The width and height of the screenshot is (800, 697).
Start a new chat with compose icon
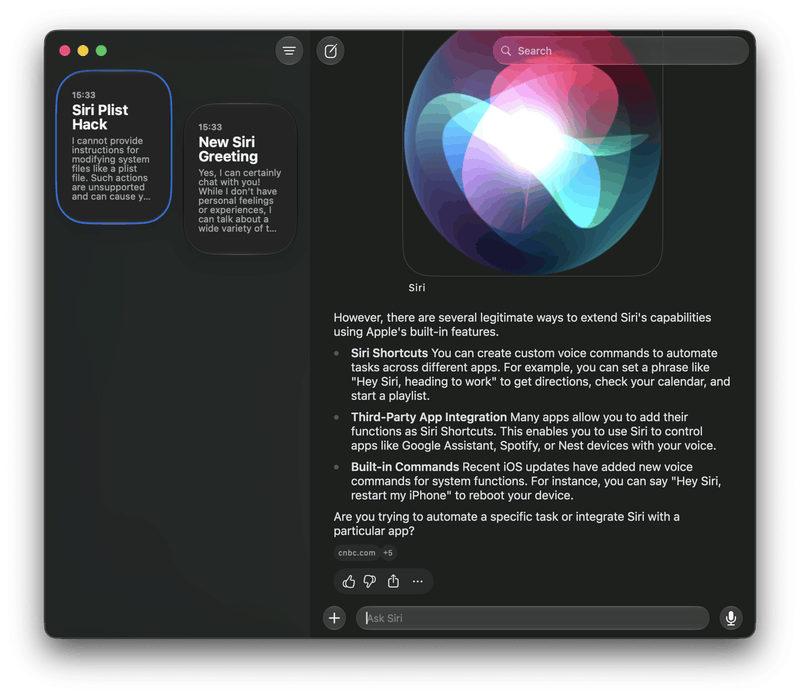(331, 51)
